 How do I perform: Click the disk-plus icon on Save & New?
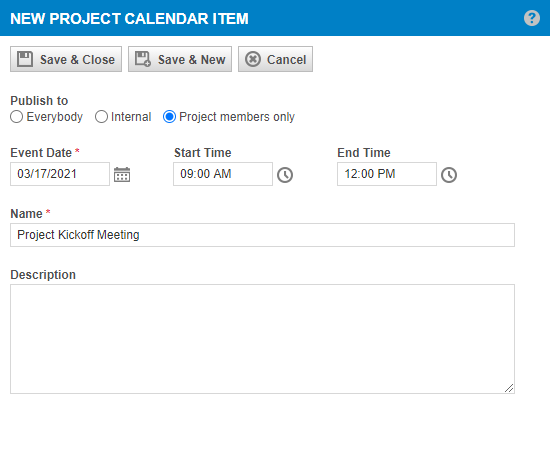pyautogui.click(x=143, y=59)
